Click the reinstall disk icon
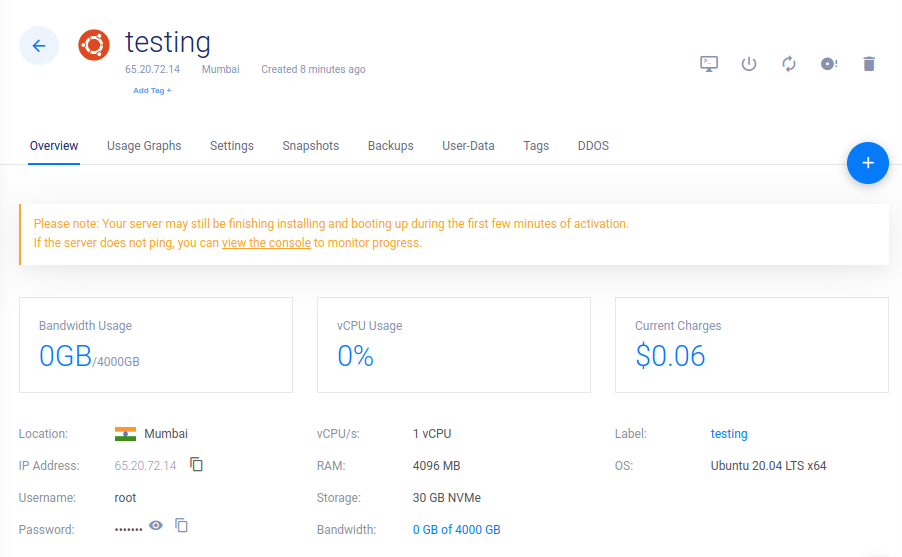Image resolution: width=902 pixels, height=557 pixels. pyautogui.click(x=828, y=63)
